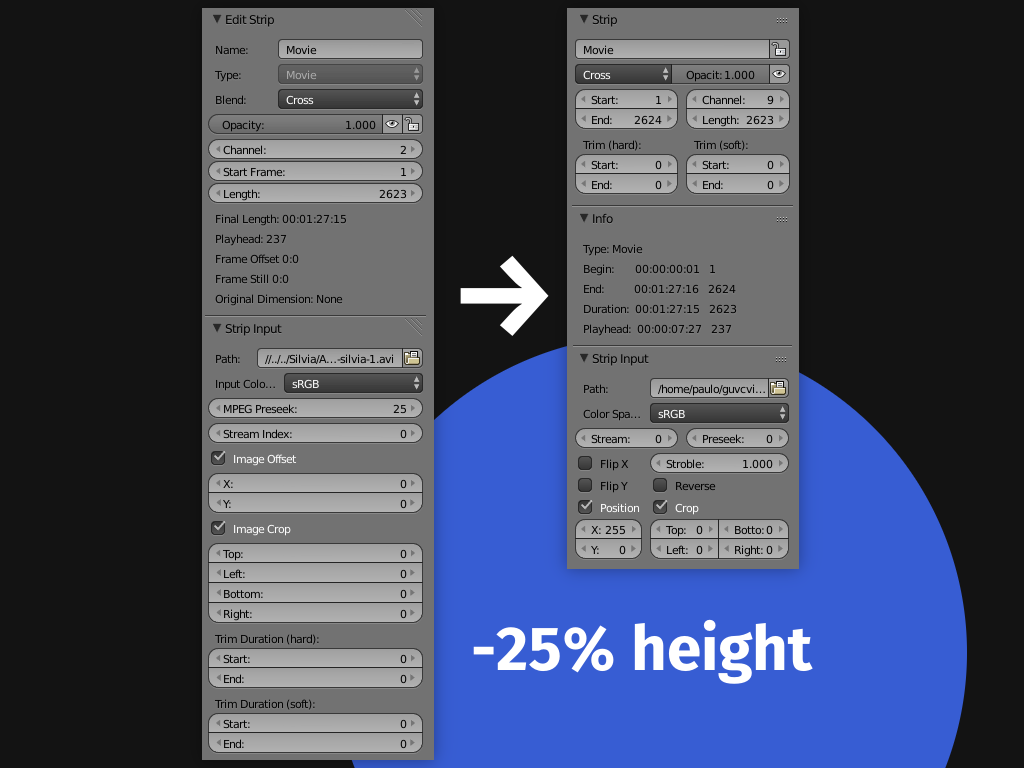Screen dimensions: 1024x768
Task: Click the grip corner of the Edit Strip header
Action: (414, 18)
